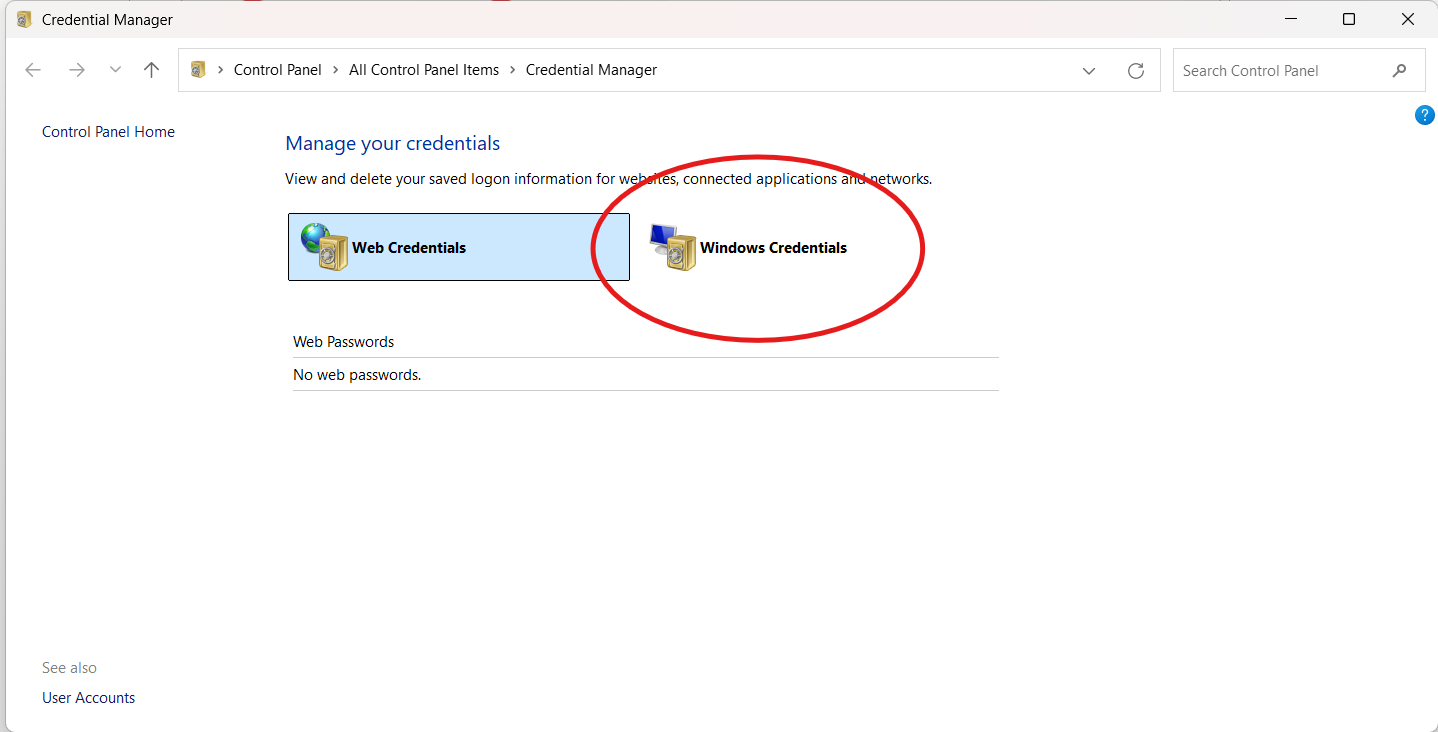Click the Credential Manager breadcrumb
This screenshot has height=732, width=1438.
[591, 70]
